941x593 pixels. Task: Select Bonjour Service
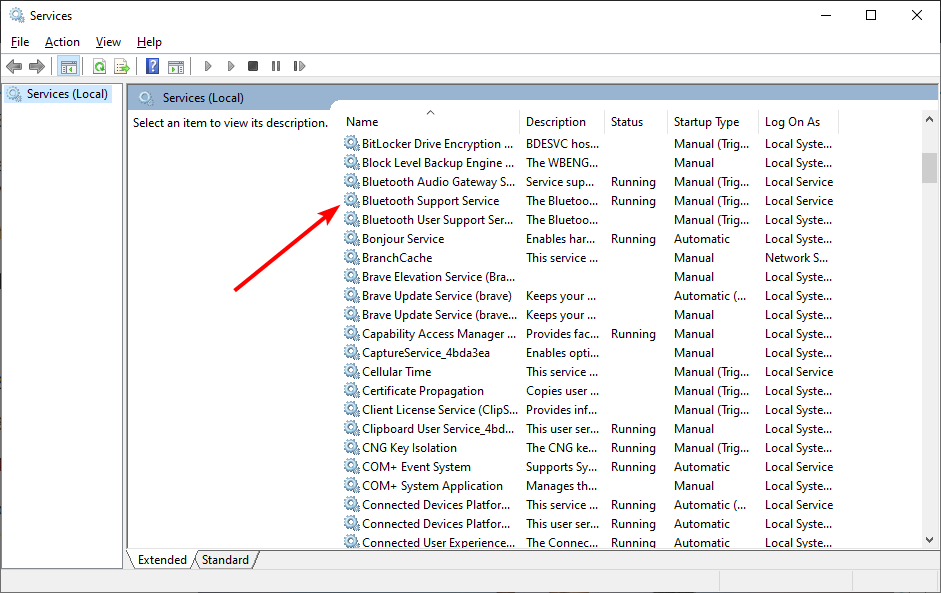[x=589, y=239]
